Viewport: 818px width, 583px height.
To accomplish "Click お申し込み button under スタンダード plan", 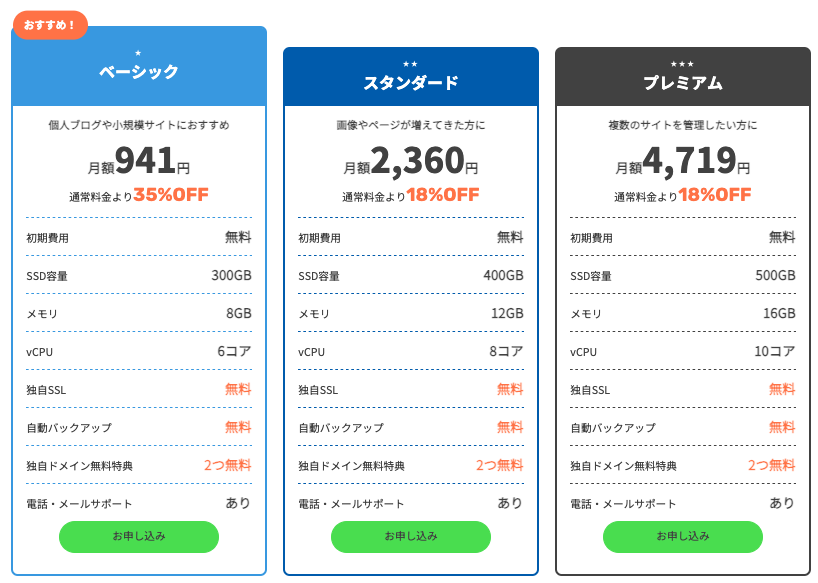I will pos(411,536).
